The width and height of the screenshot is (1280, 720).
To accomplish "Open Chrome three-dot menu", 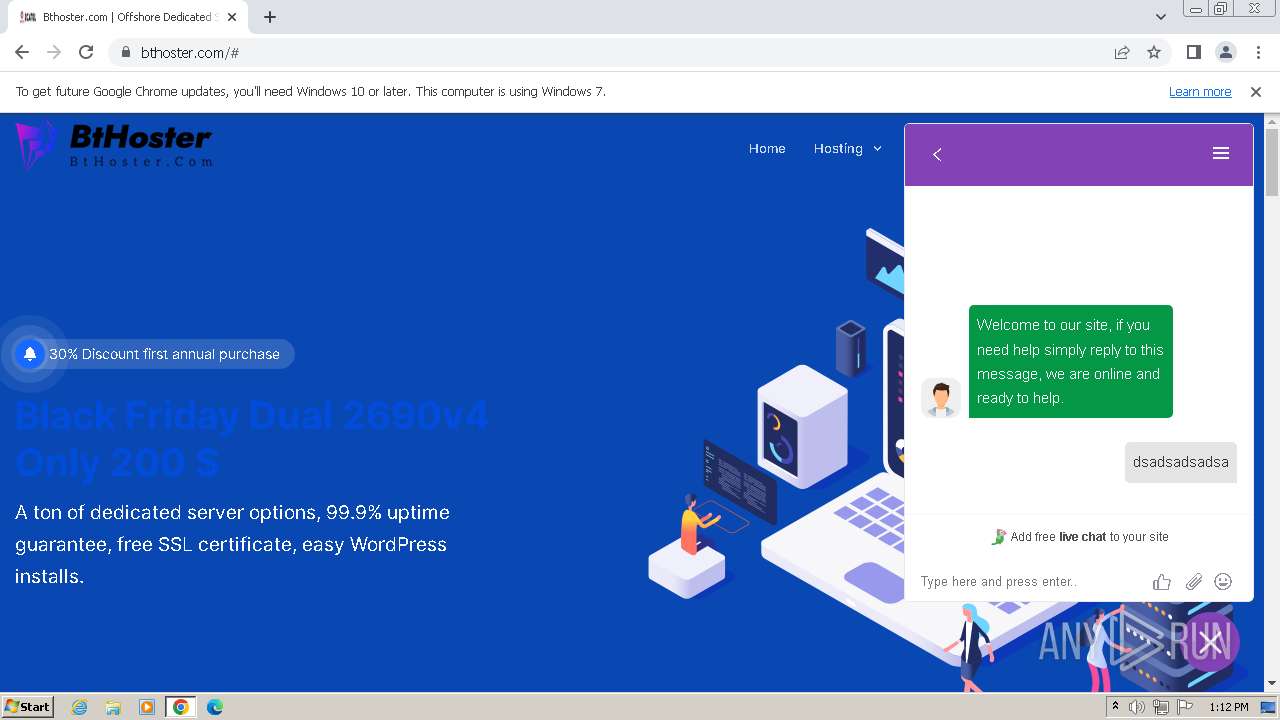I will pyautogui.click(x=1258, y=52).
